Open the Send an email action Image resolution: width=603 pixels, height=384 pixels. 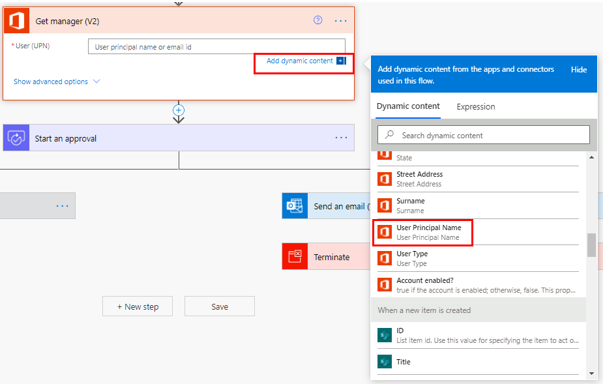point(326,206)
